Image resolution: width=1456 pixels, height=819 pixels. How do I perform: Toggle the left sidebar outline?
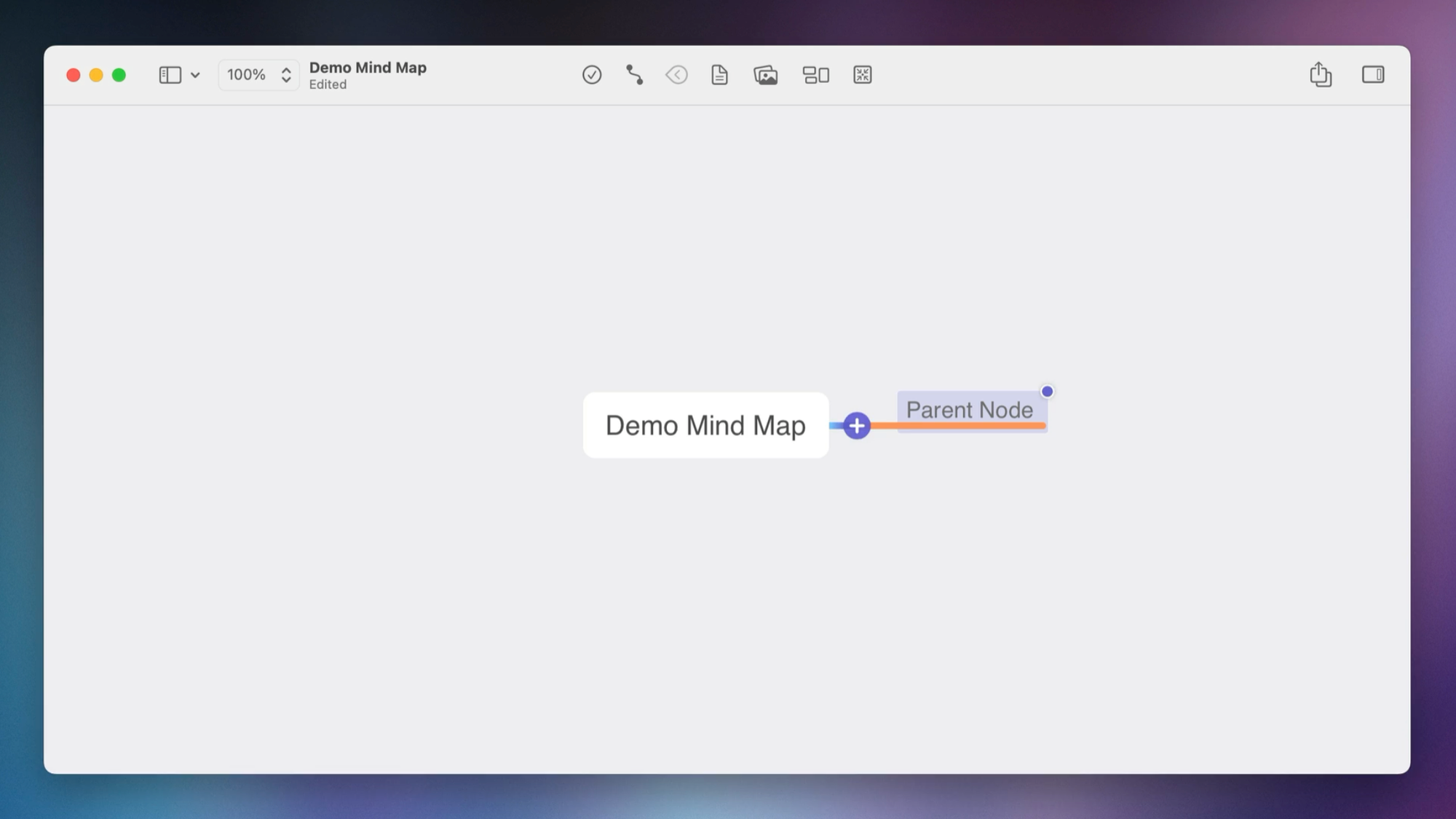(170, 75)
